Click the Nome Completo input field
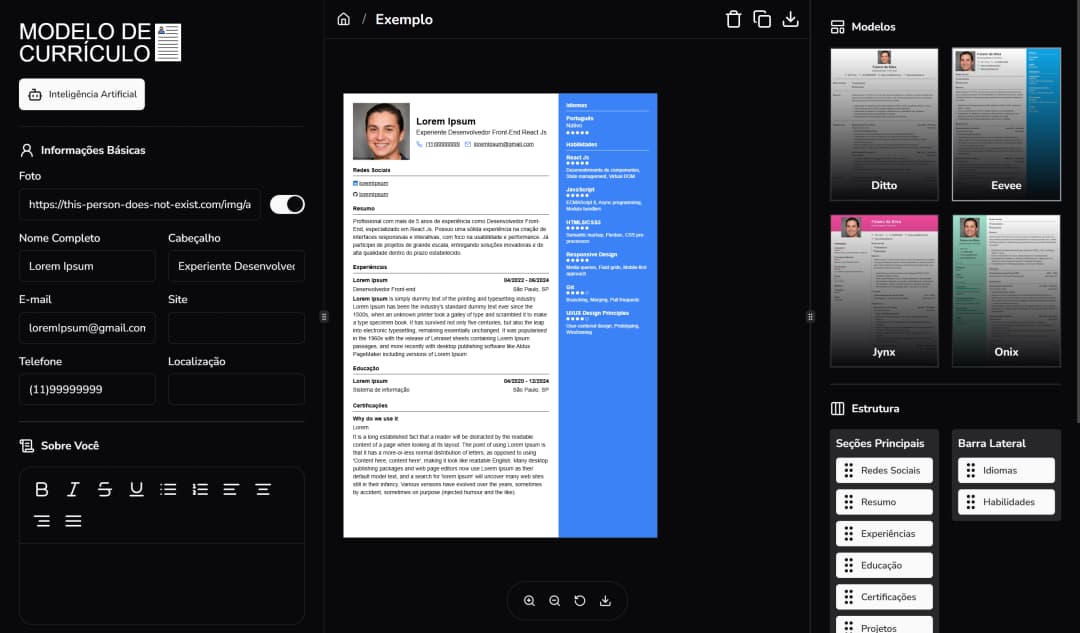 coord(87,266)
